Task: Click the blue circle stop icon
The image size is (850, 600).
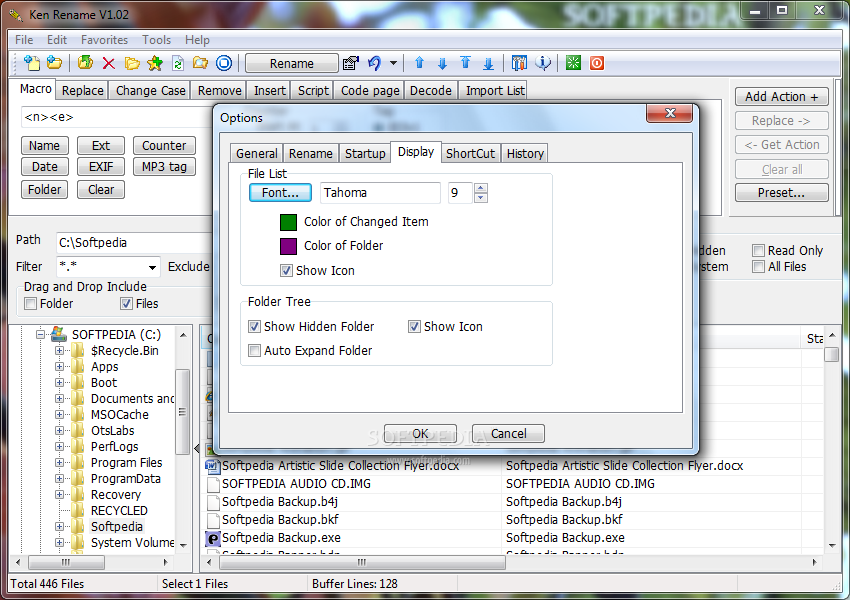Action: pos(224,63)
